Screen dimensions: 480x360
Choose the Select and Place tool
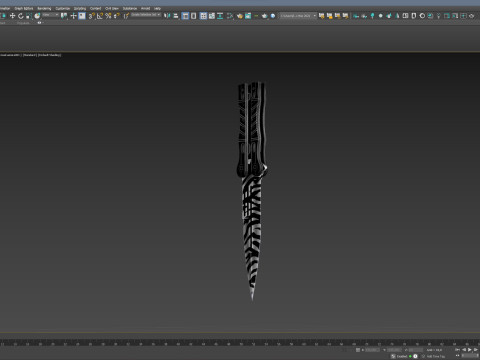(x=37, y=16)
